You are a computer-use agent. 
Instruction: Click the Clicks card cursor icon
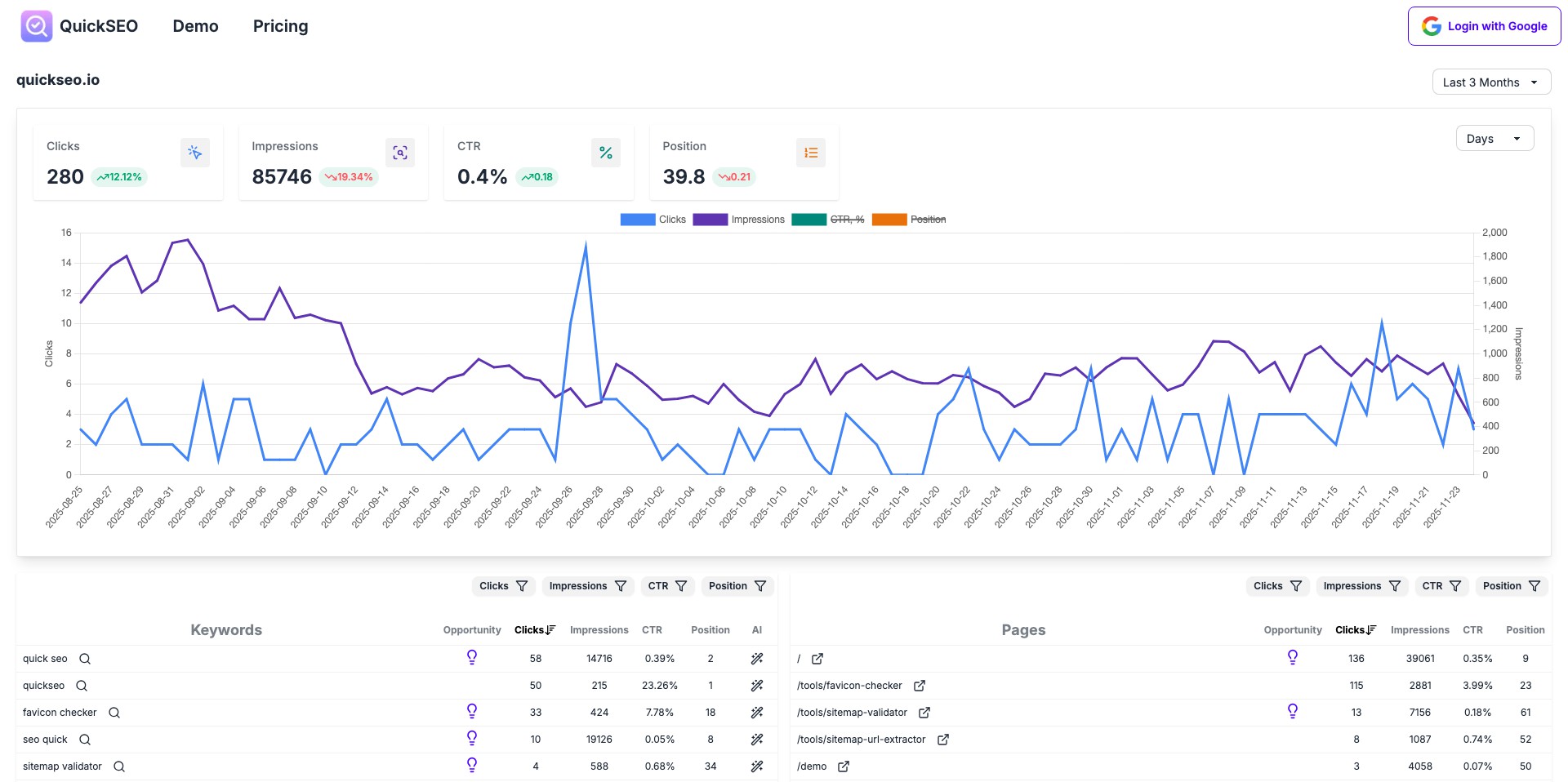tap(194, 153)
